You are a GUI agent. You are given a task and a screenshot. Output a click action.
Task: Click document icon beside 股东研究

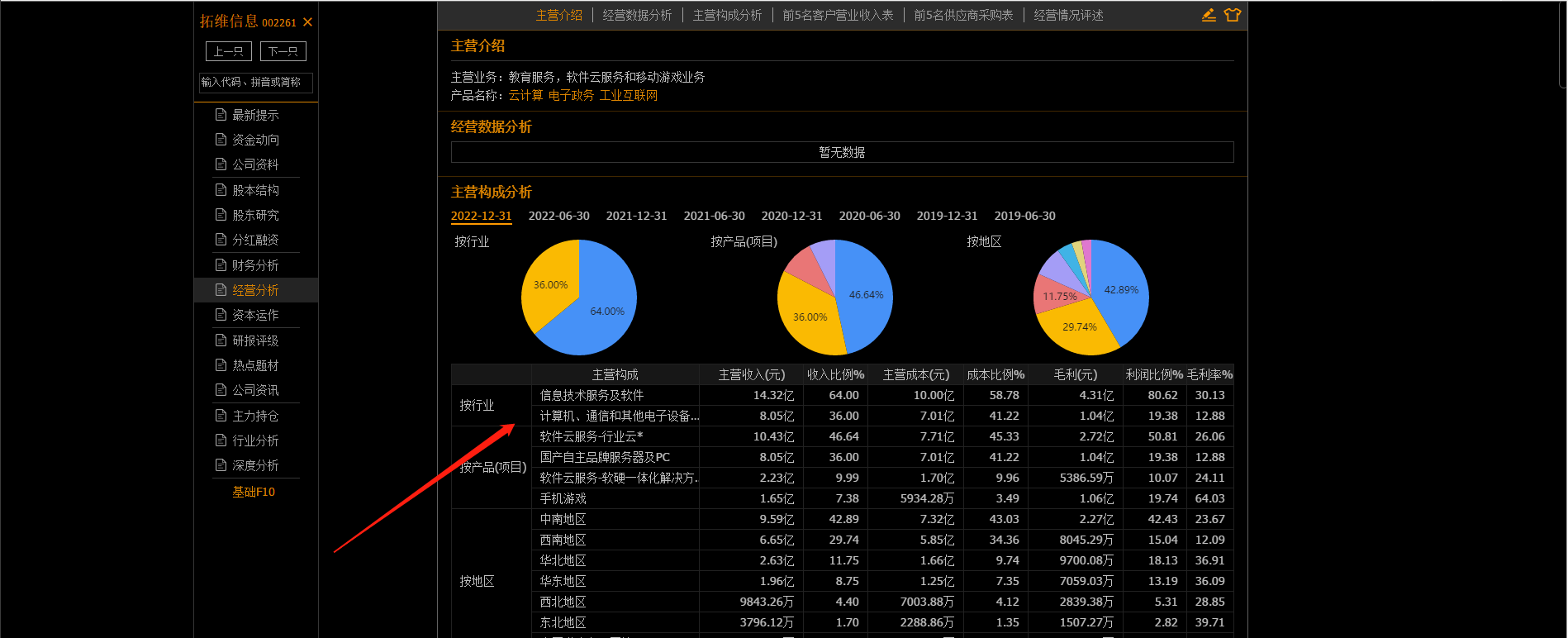(x=221, y=214)
